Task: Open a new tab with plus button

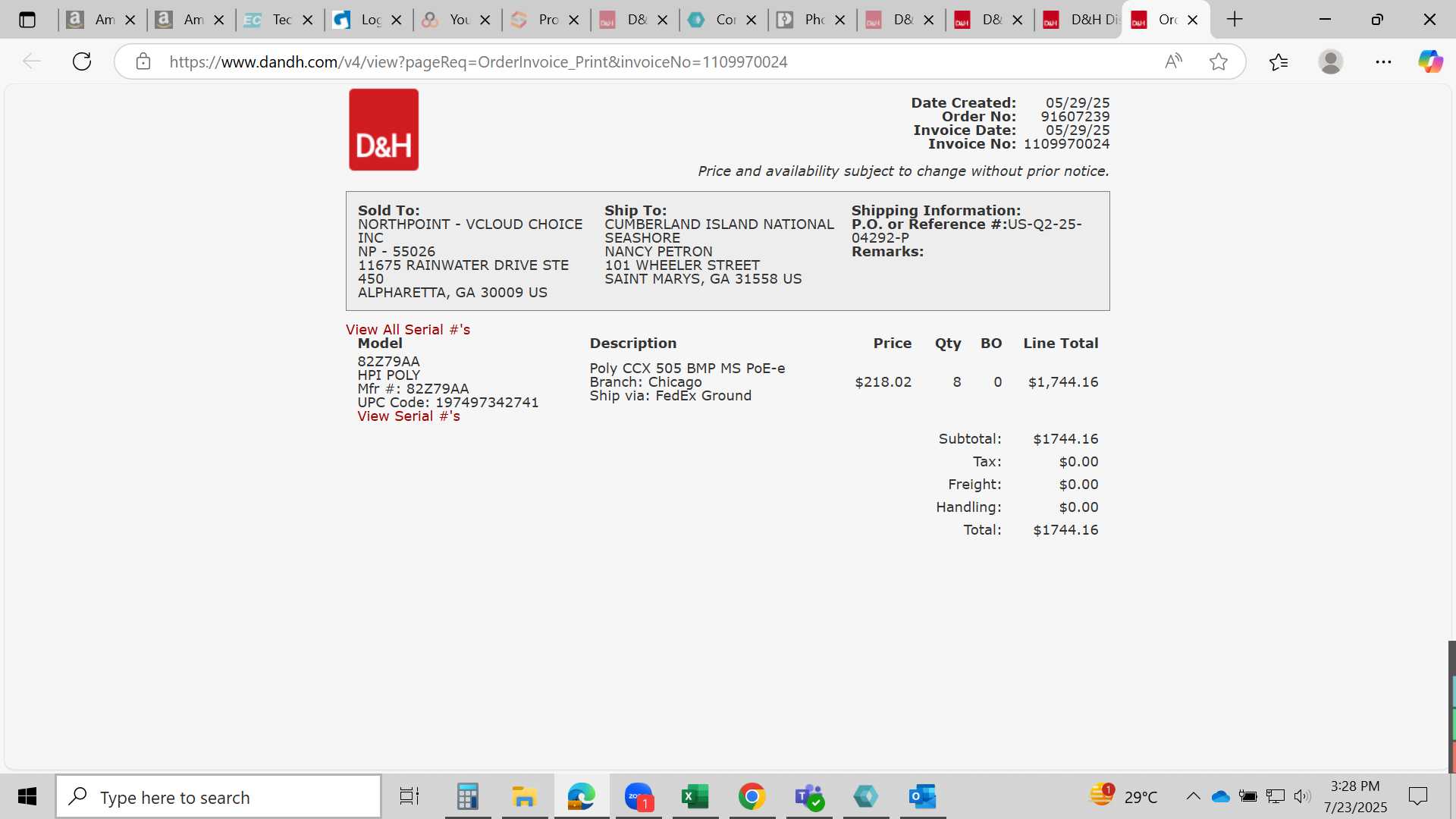Action: tap(1235, 20)
